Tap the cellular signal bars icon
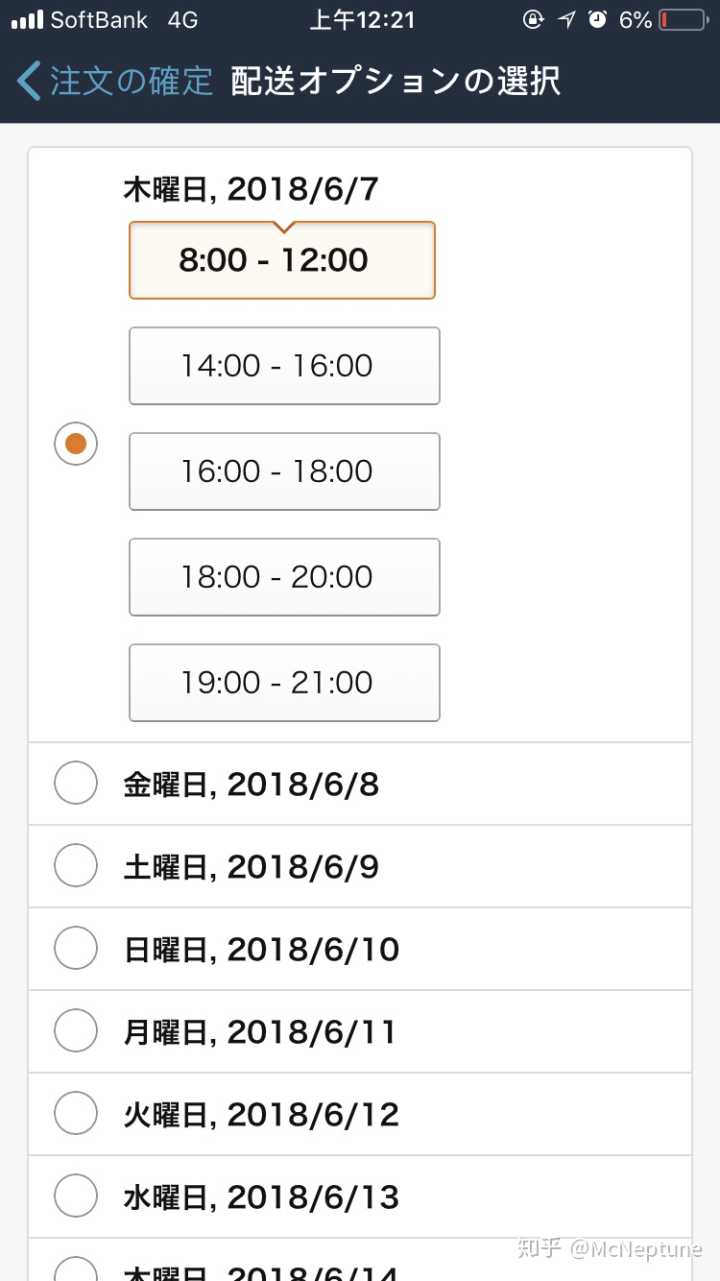The image size is (720, 1281). click(27, 20)
